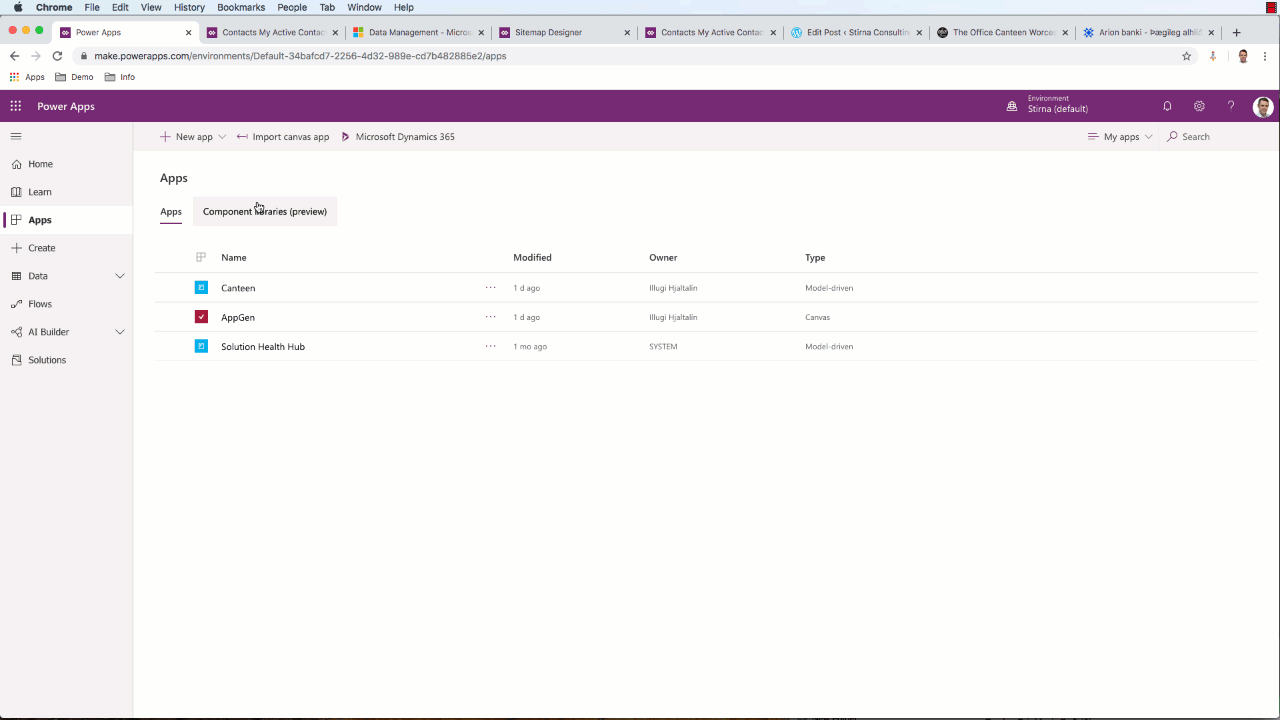The image size is (1280, 720).
Task: Open the Info bookmarks folder
Action: pyautogui.click(x=119, y=77)
